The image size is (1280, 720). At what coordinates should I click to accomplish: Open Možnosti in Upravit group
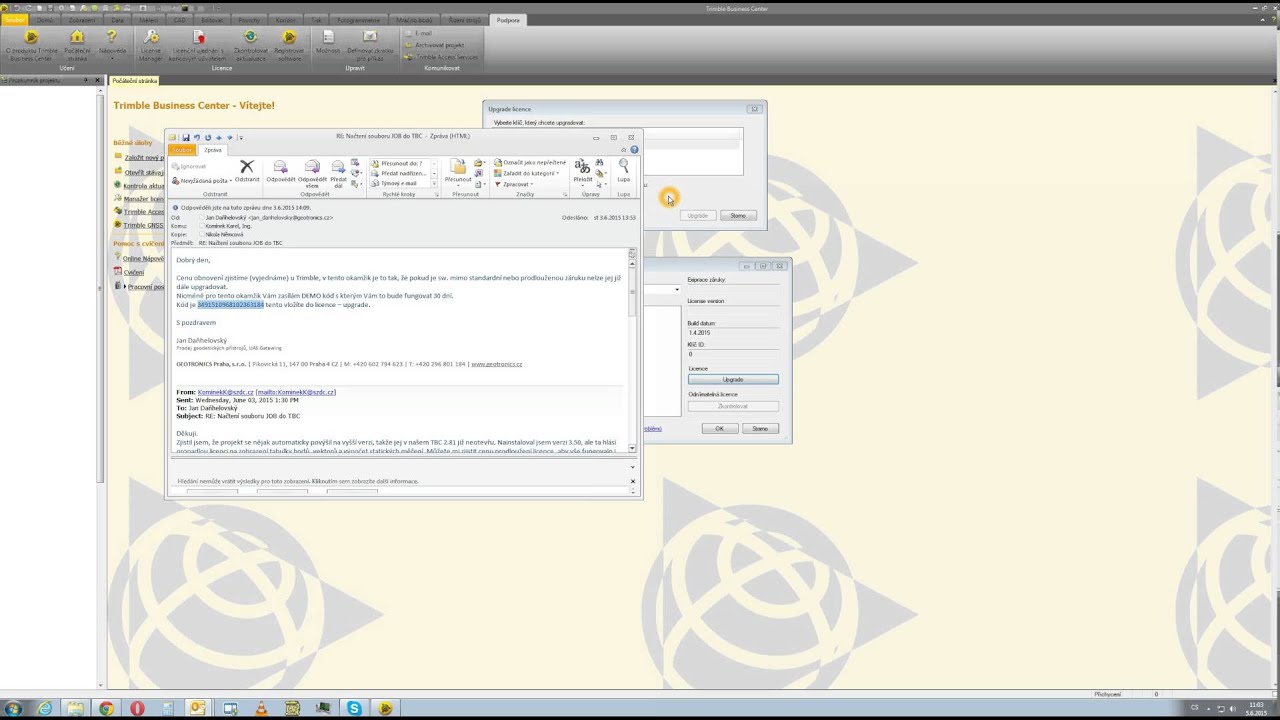[328, 42]
